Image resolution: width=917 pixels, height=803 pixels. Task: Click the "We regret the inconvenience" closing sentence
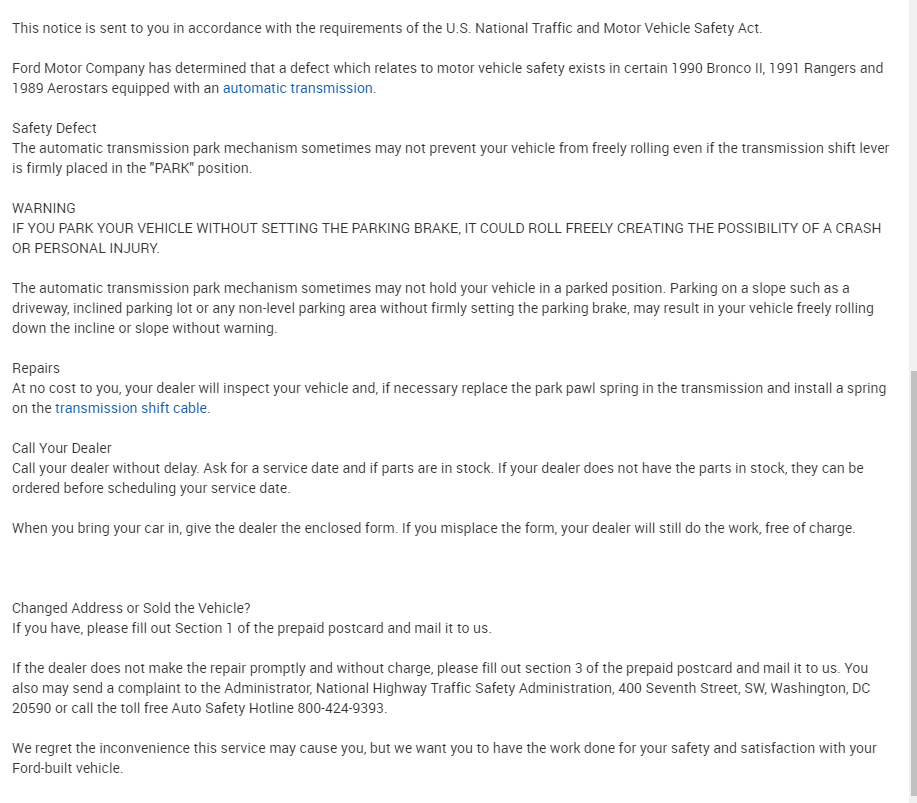pyautogui.click(x=444, y=748)
